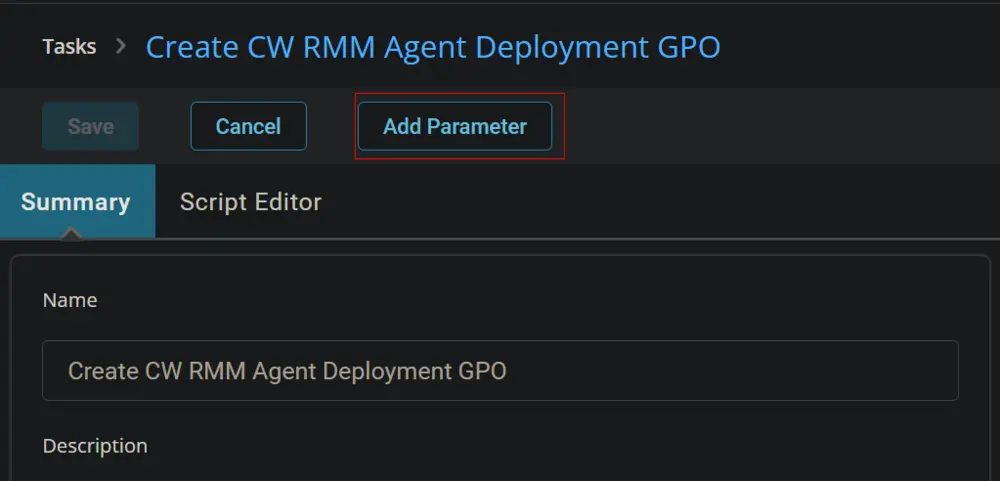The width and height of the screenshot is (1000, 481).
Task: Switch to the Script Editor tab
Action: click(251, 202)
